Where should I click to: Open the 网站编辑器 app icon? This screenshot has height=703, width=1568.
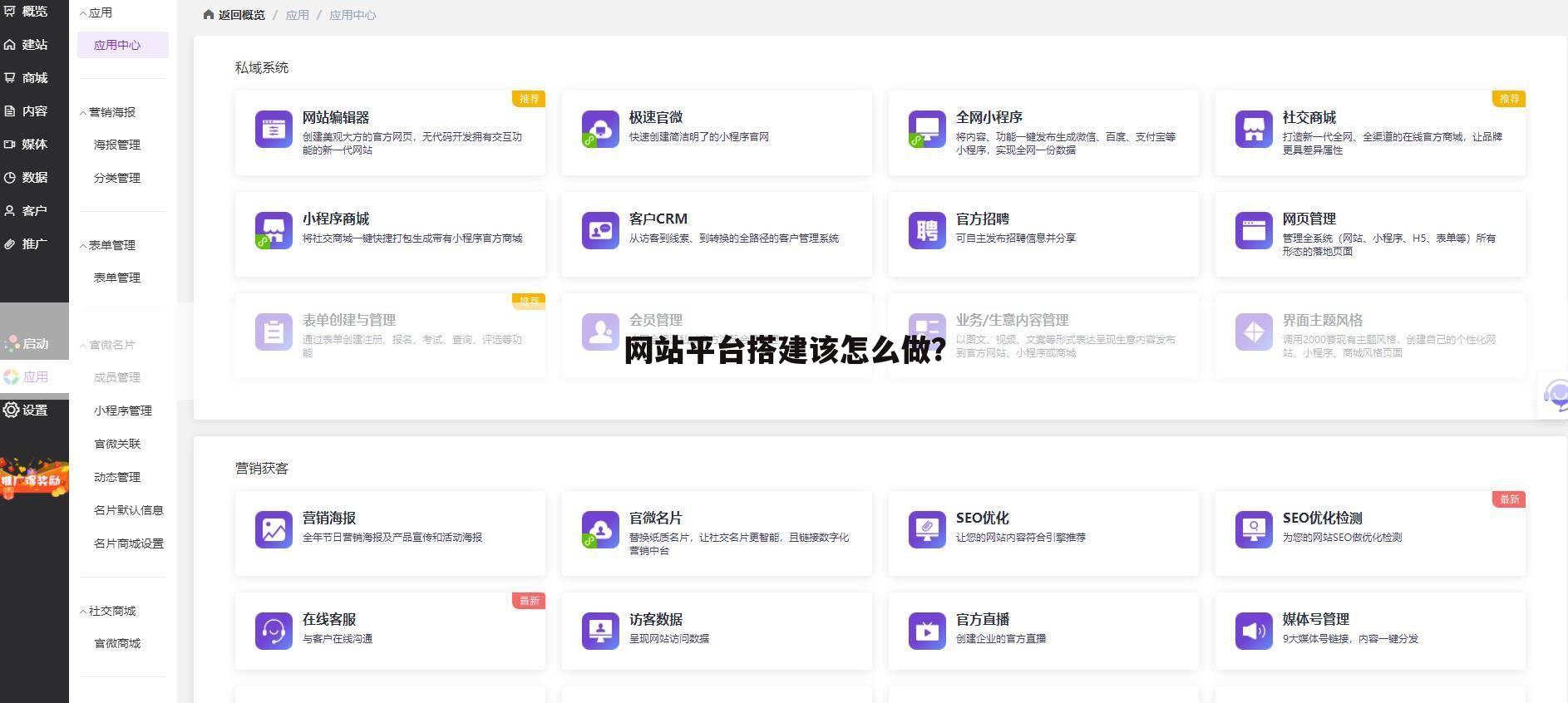click(274, 130)
